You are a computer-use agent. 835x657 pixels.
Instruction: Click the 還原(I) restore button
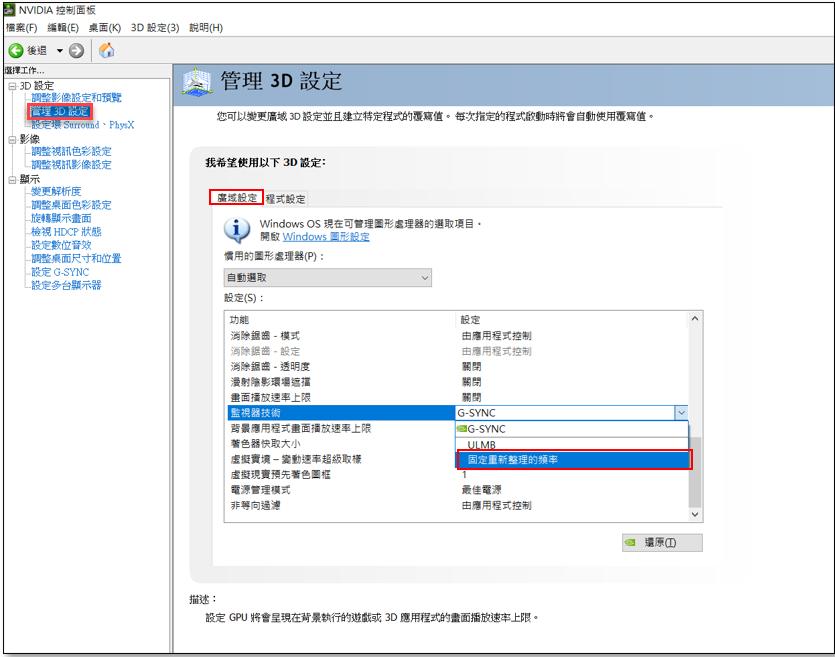tap(662, 543)
